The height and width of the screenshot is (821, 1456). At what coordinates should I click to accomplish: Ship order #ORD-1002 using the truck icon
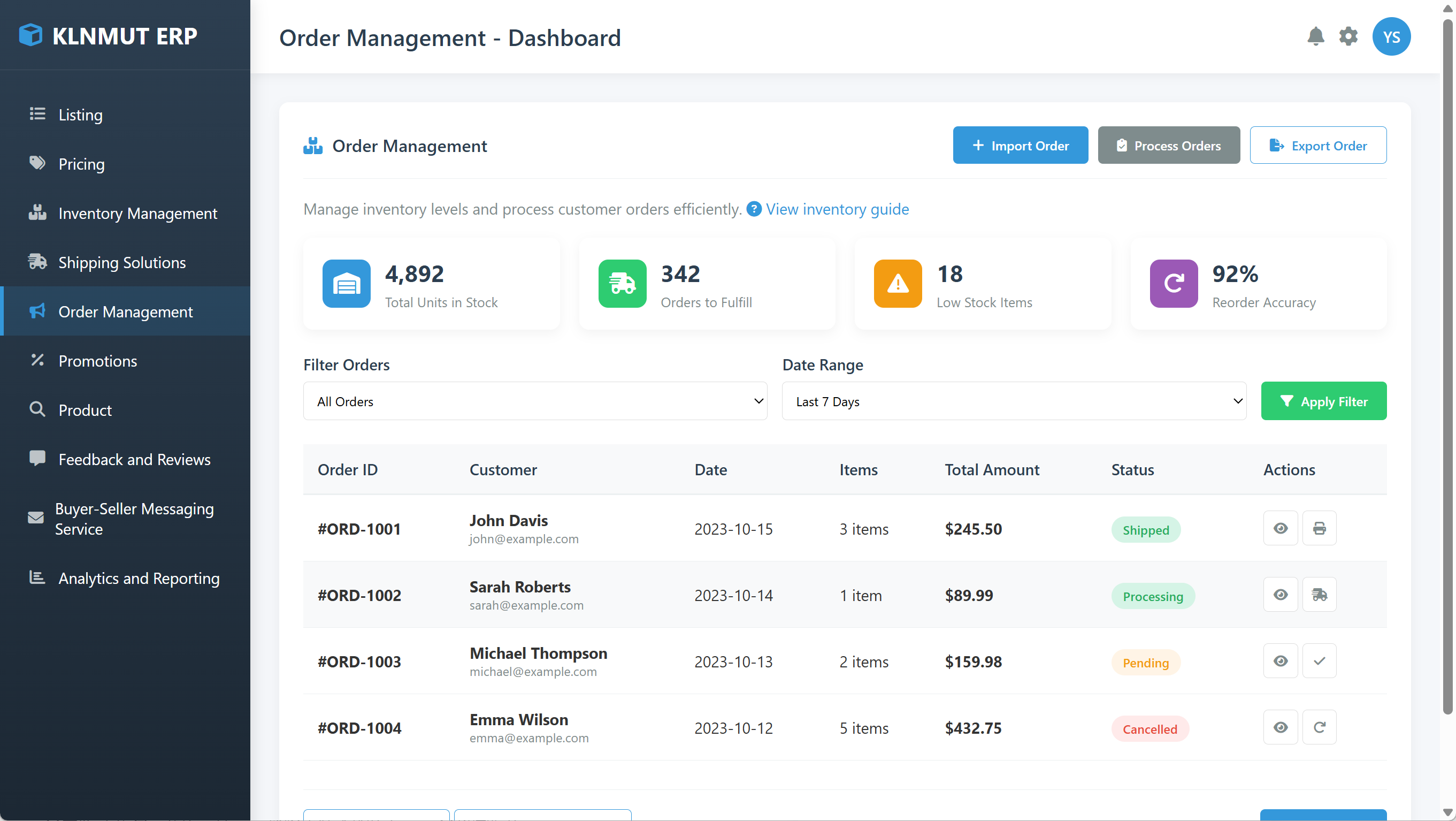point(1319,594)
